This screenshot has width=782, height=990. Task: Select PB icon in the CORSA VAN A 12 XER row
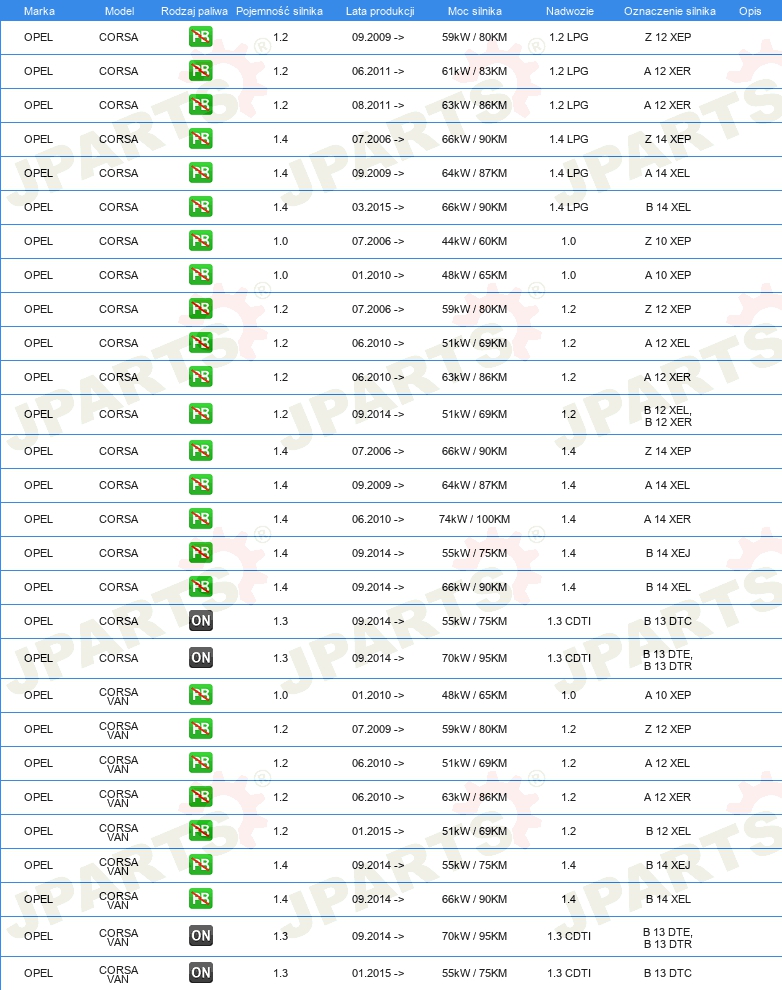(201, 797)
